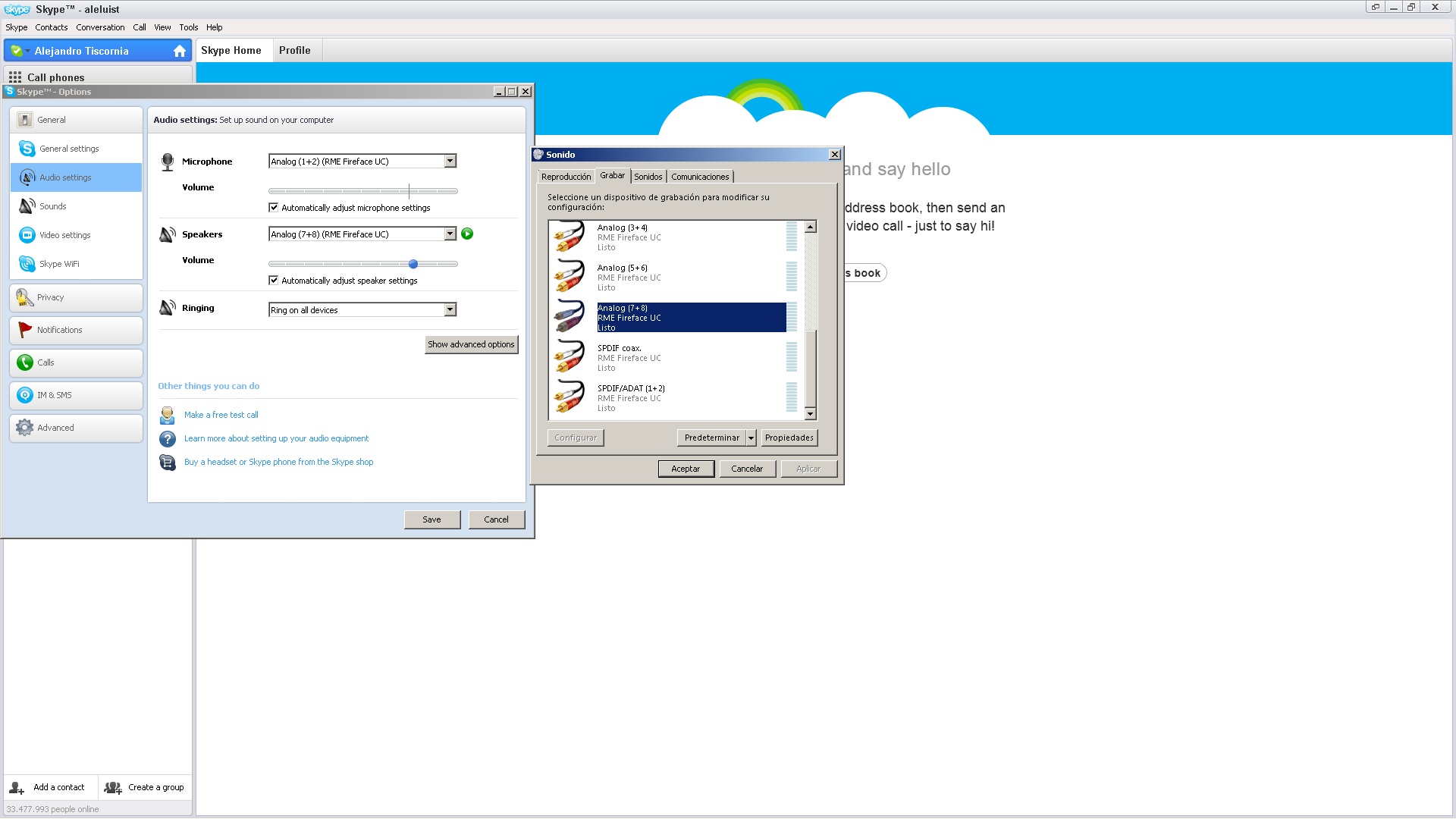This screenshot has height=819, width=1456.
Task: Toggle automatically adjust speaker settings
Action: [x=274, y=281]
